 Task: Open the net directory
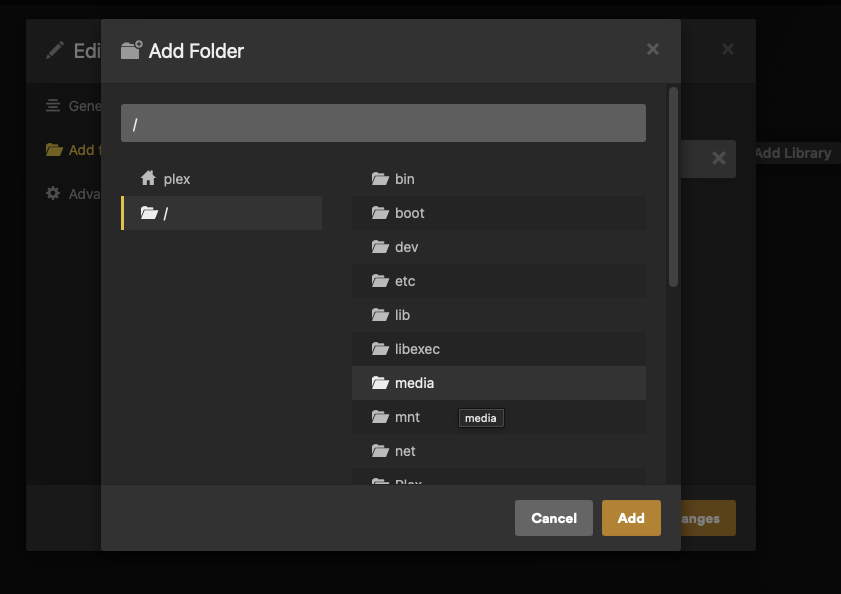(499, 451)
